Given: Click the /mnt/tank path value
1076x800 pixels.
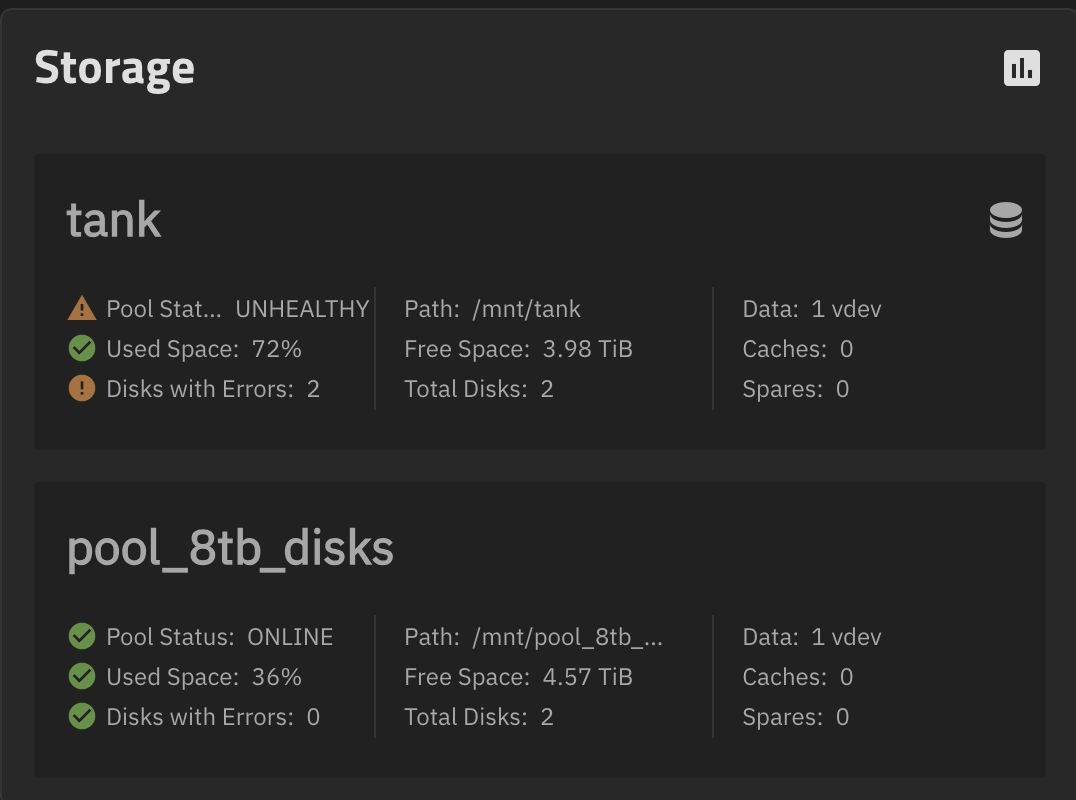Looking at the screenshot, I should pos(526,309).
